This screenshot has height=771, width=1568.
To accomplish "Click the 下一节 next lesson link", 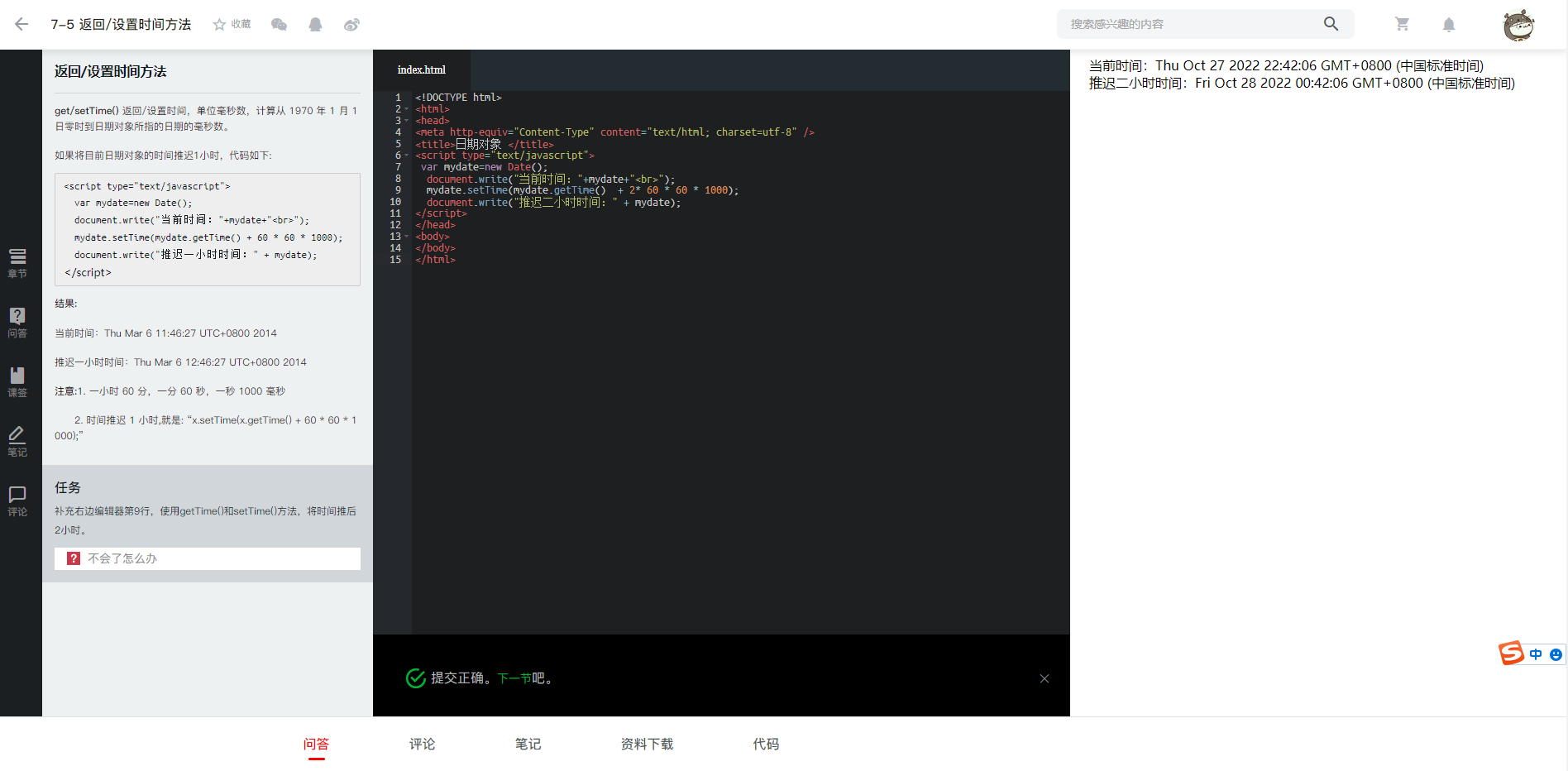I will (514, 678).
